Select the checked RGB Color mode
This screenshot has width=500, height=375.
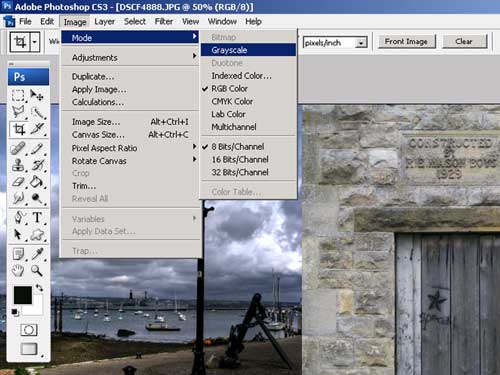pos(248,89)
